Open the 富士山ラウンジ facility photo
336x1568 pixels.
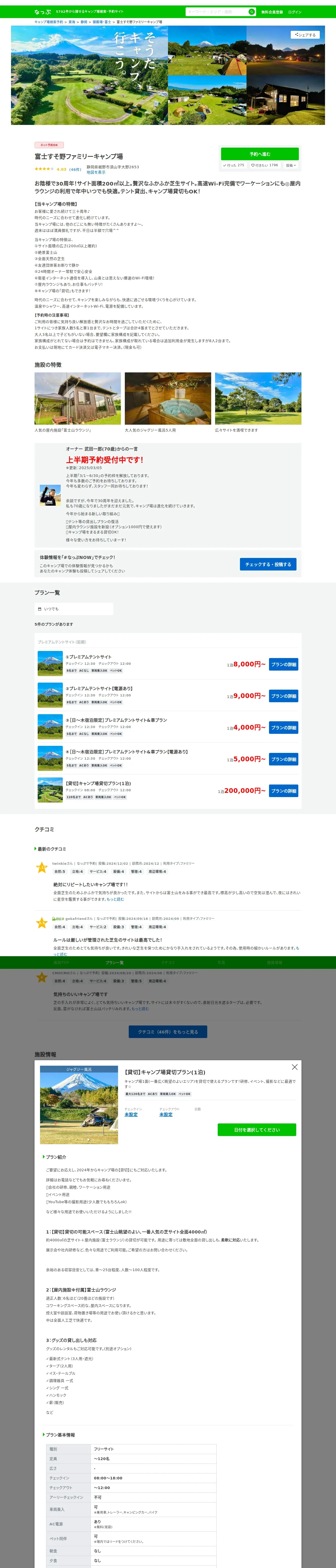tap(77, 399)
